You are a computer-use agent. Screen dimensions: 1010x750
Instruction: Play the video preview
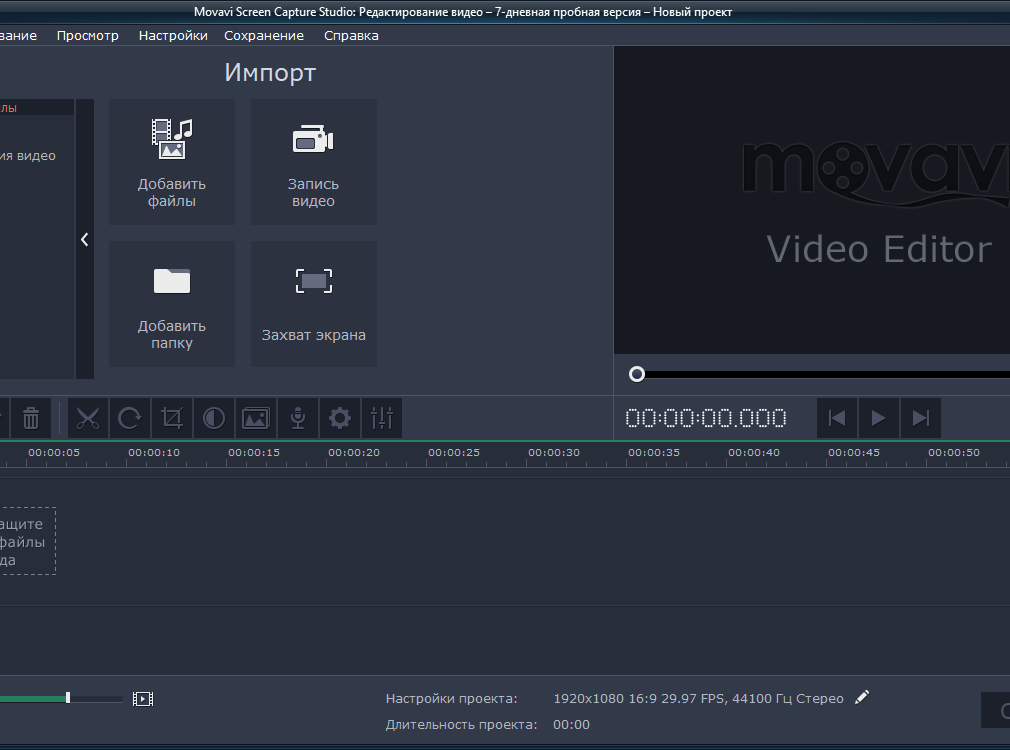[879, 418]
